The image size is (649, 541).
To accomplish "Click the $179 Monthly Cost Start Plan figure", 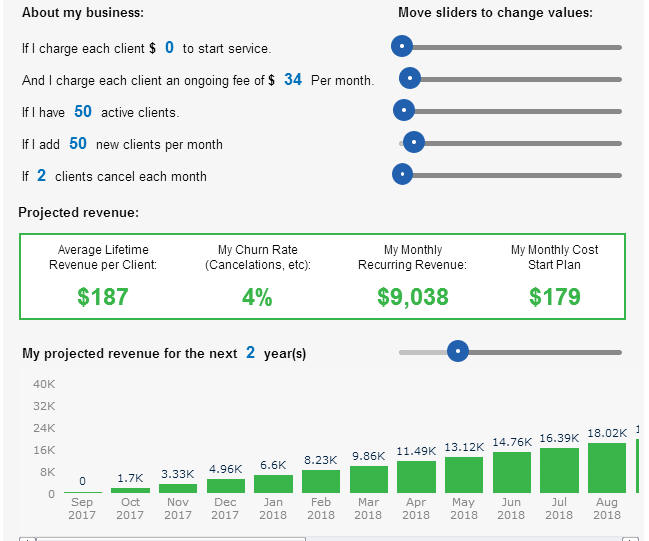I will click(554, 297).
